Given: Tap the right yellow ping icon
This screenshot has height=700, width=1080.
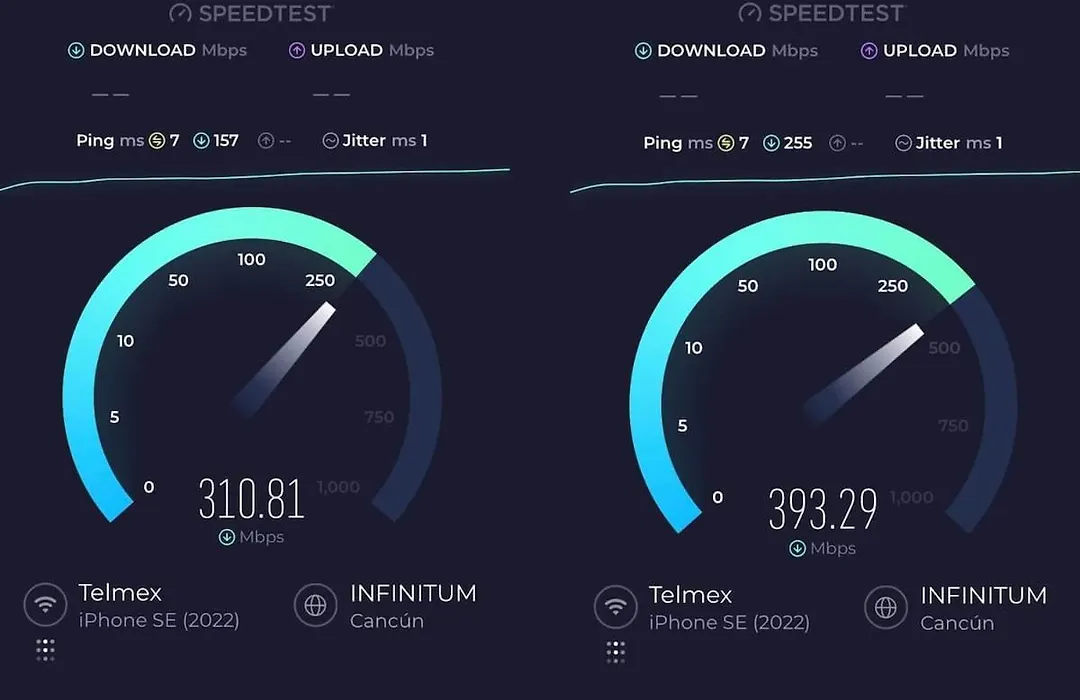Looking at the screenshot, I should (x=726, y=143).
